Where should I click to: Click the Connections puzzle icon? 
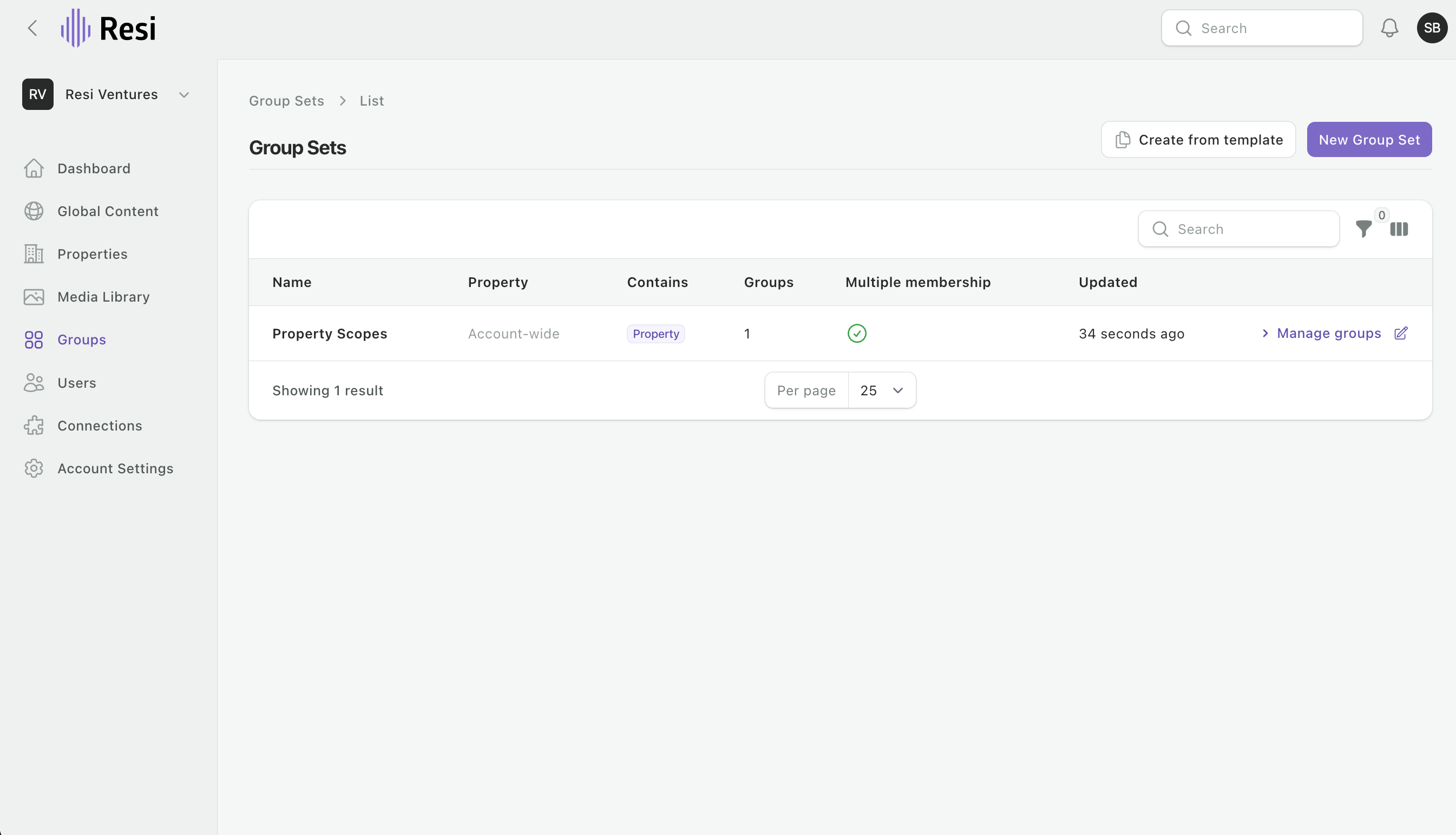(34, 426)
